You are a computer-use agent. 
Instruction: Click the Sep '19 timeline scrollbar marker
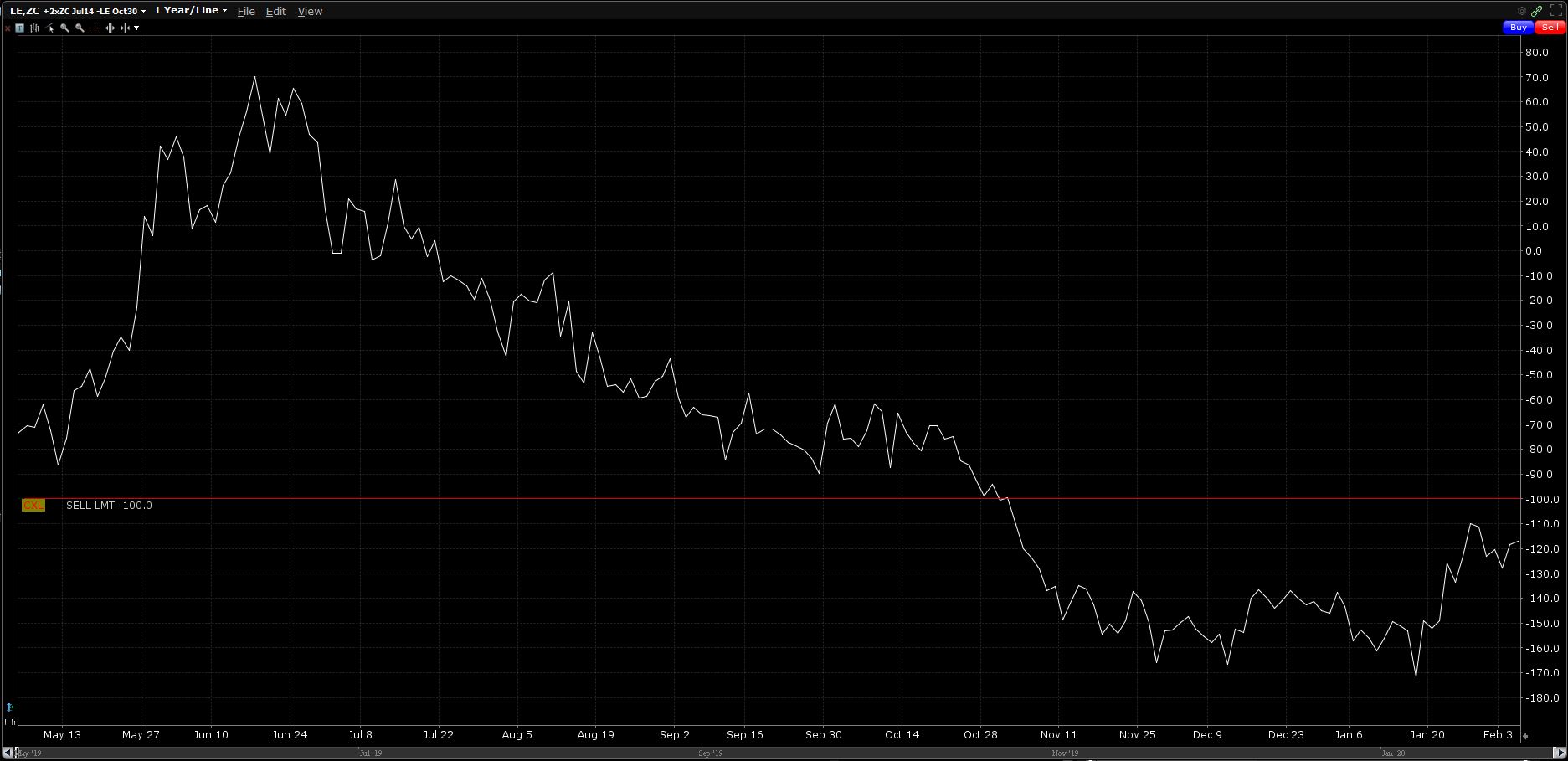pos(710,753)
